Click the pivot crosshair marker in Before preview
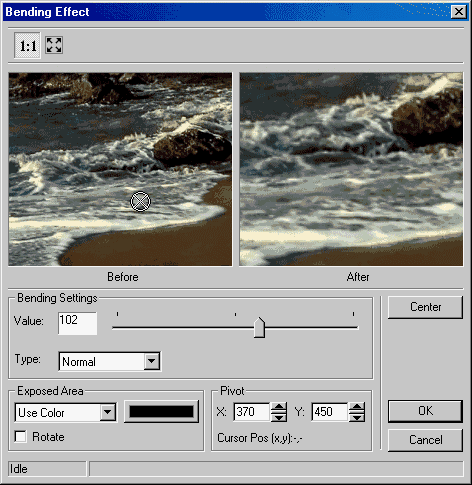Viewport: 472px width, 485px height. (140, 201)
